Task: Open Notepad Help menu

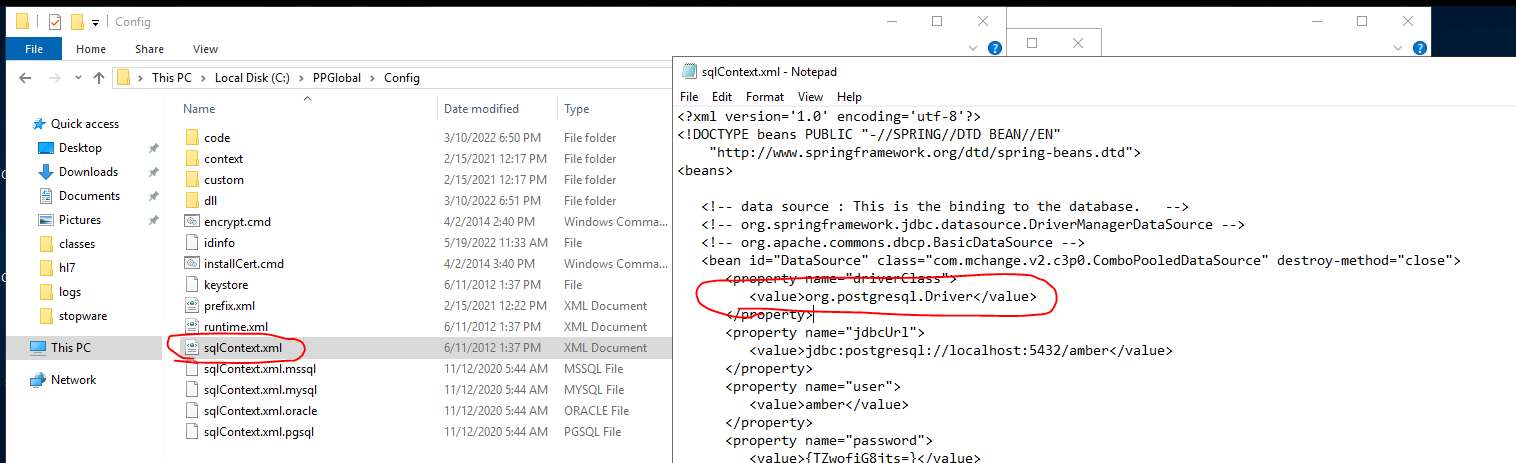Action: 850,97
